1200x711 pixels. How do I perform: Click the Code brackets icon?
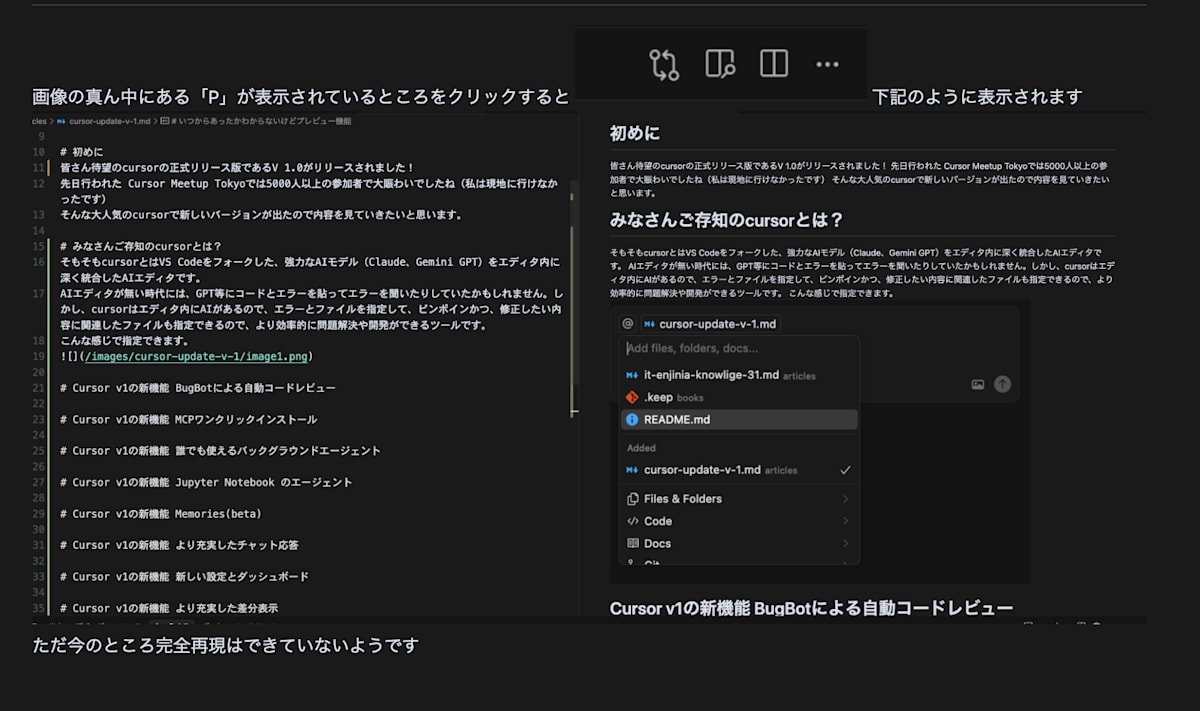pyautogui.click(x=632, y=521)
